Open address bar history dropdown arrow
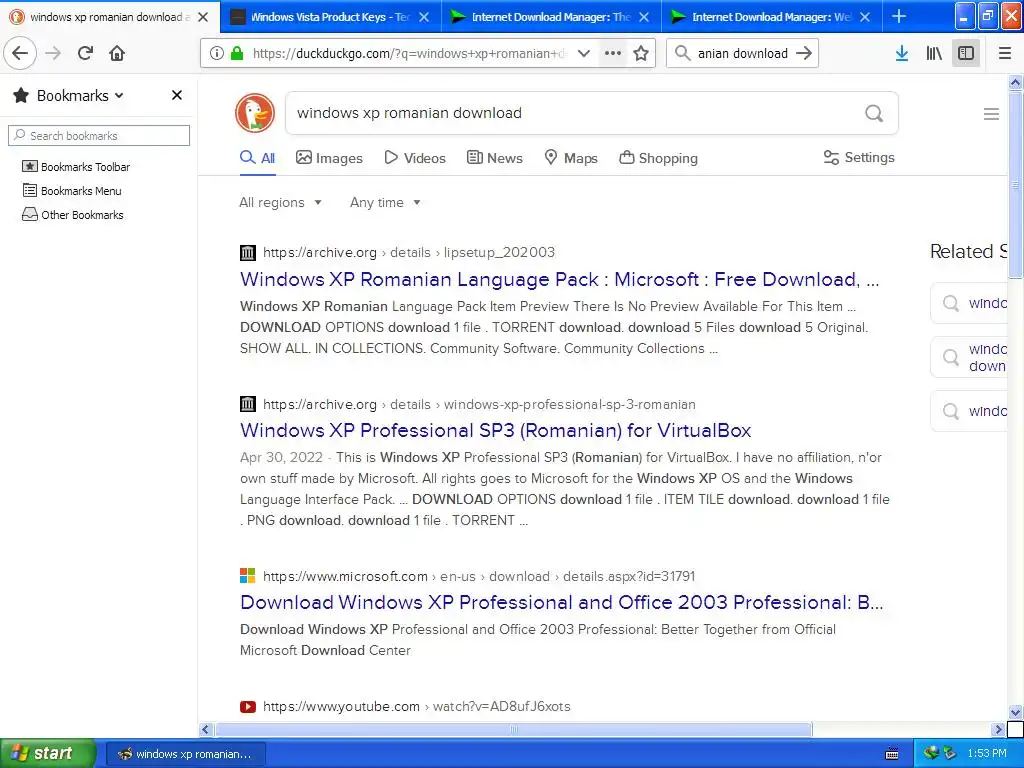This screenshot has width=1024, height=768. [x=584, y=54]
